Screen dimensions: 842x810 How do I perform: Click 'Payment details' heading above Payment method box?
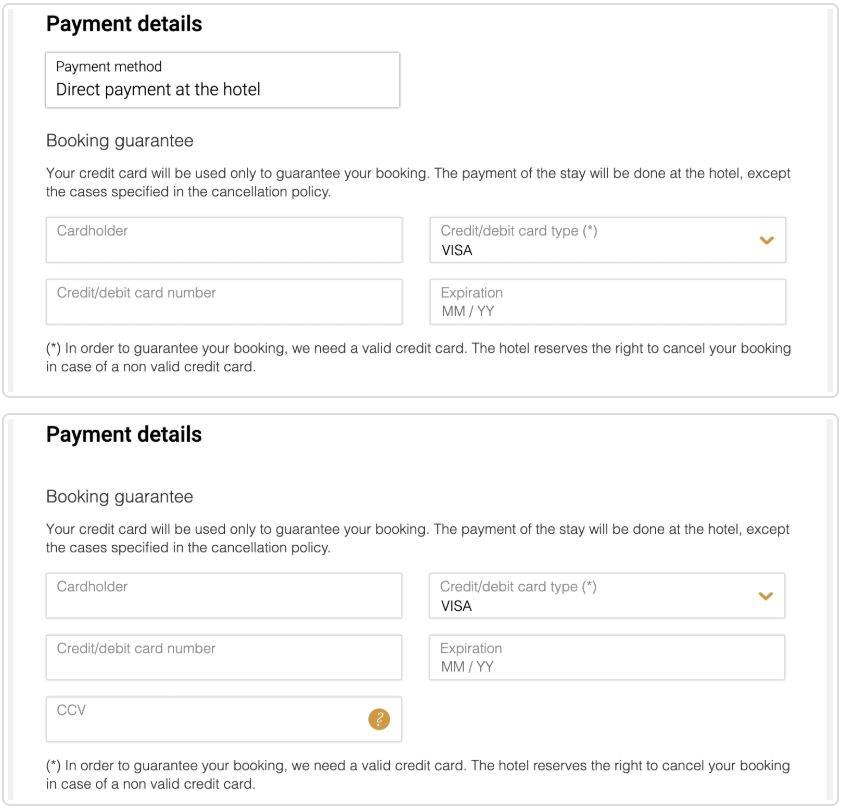(x=124, y=24)
